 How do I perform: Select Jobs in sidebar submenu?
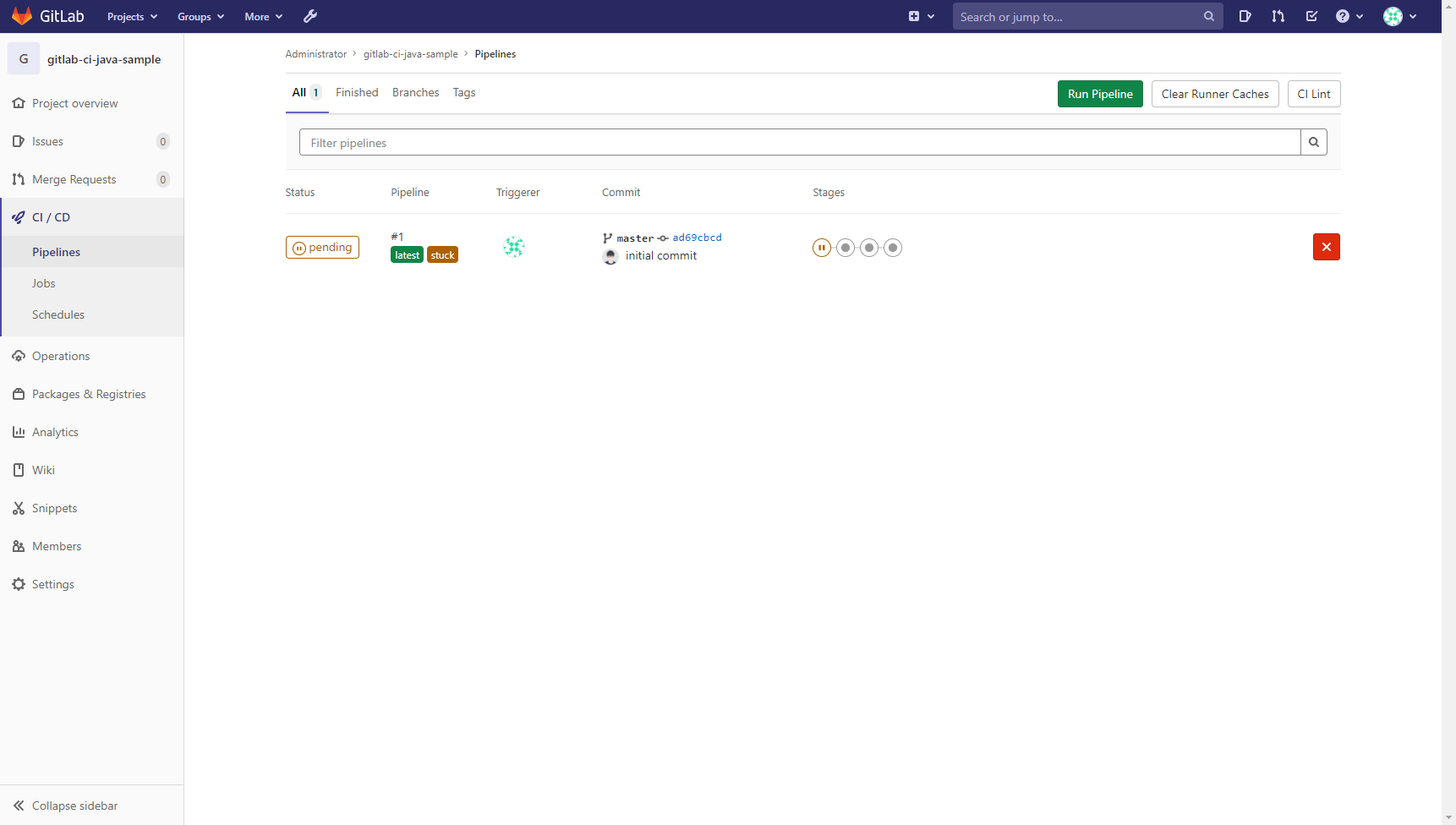[91, 283]
